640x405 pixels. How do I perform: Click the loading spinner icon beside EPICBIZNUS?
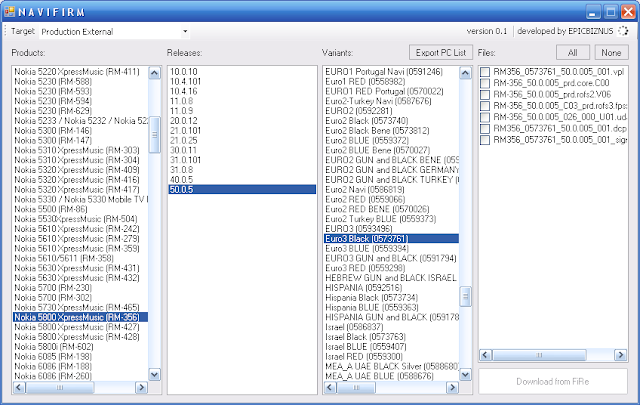point(623,31)
